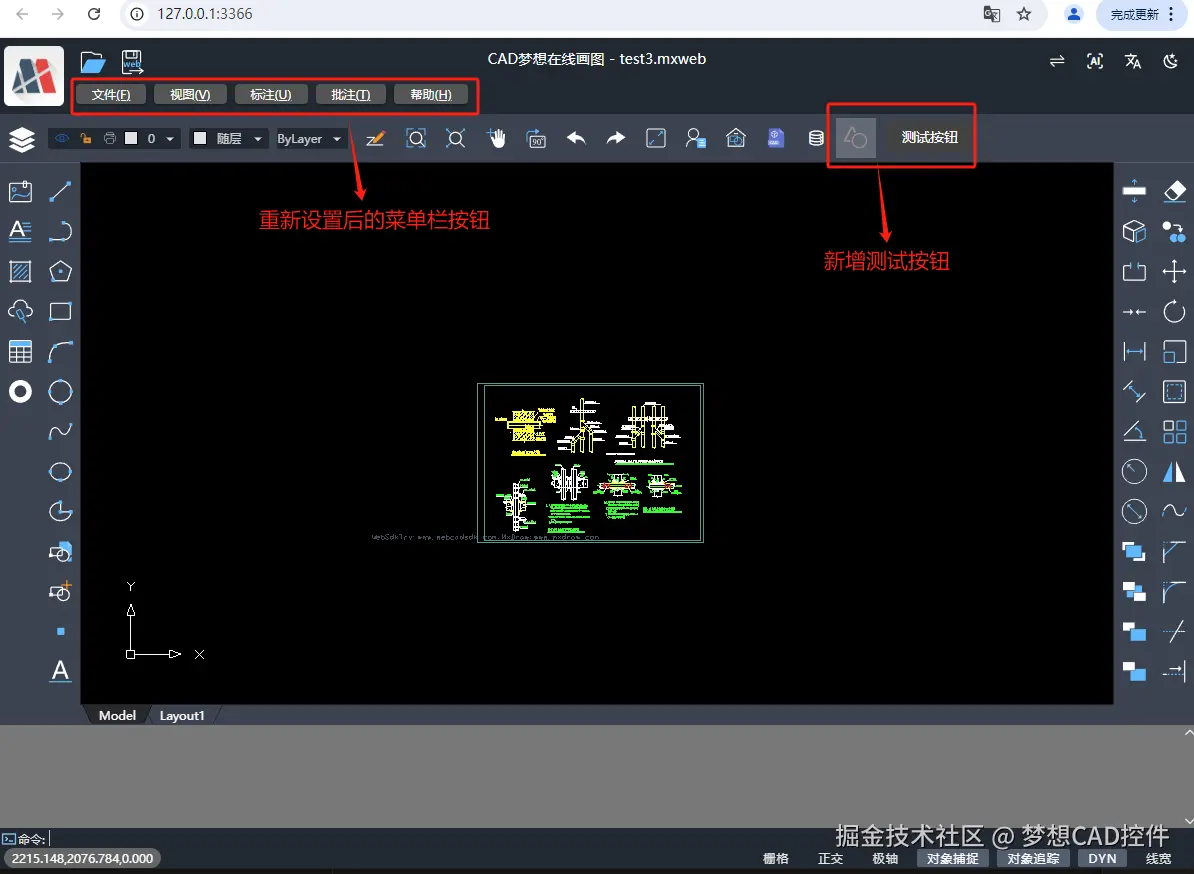Screen dimensions: 1194x874
Task: Select the Revision cloud tool
Action: click(x=21, y=311)
